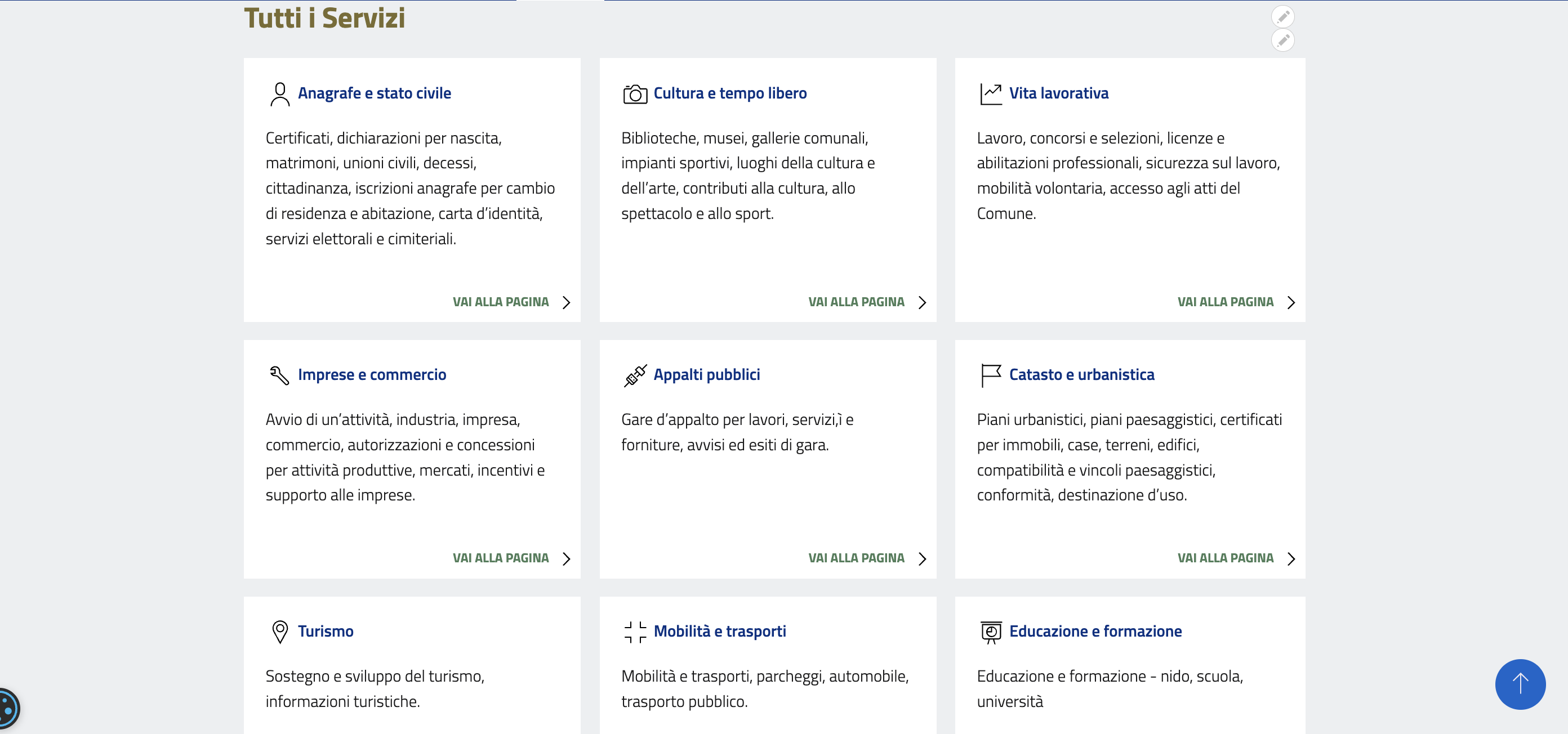1568x734 pixels.
Task: Click chevron arrow in Imprese e commercio card
Action: (x=566, y=558)
